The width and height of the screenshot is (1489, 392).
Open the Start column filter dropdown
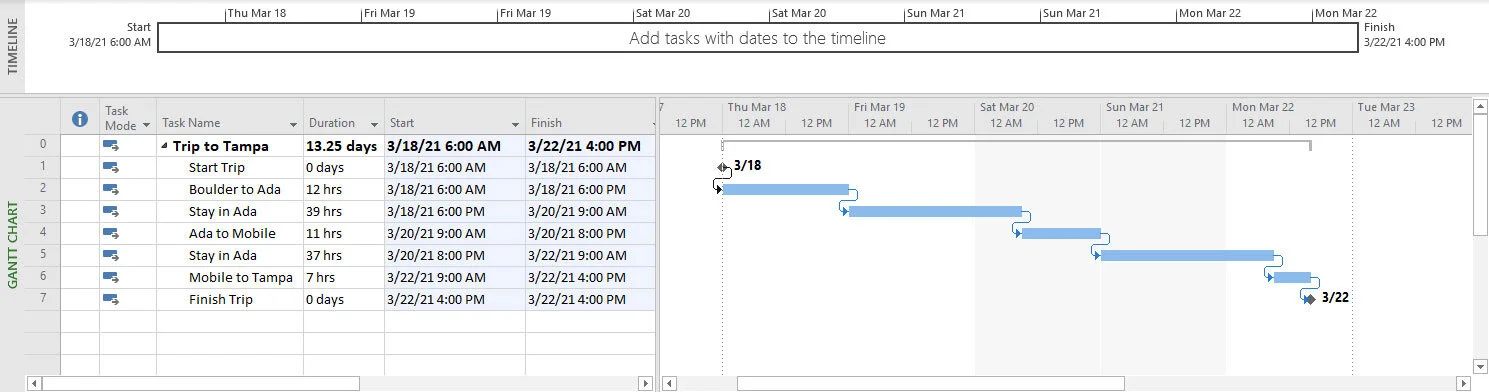click(516, 125)
